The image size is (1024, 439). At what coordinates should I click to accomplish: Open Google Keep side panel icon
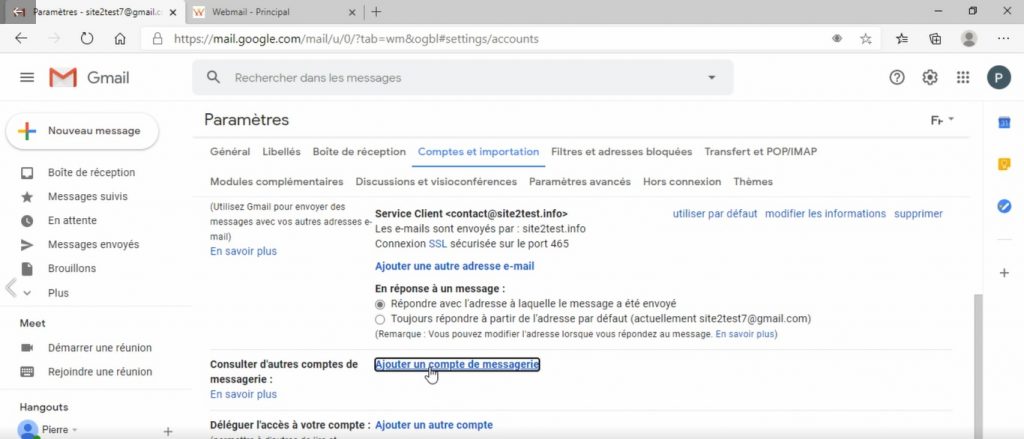click(x=1004, y=165)
